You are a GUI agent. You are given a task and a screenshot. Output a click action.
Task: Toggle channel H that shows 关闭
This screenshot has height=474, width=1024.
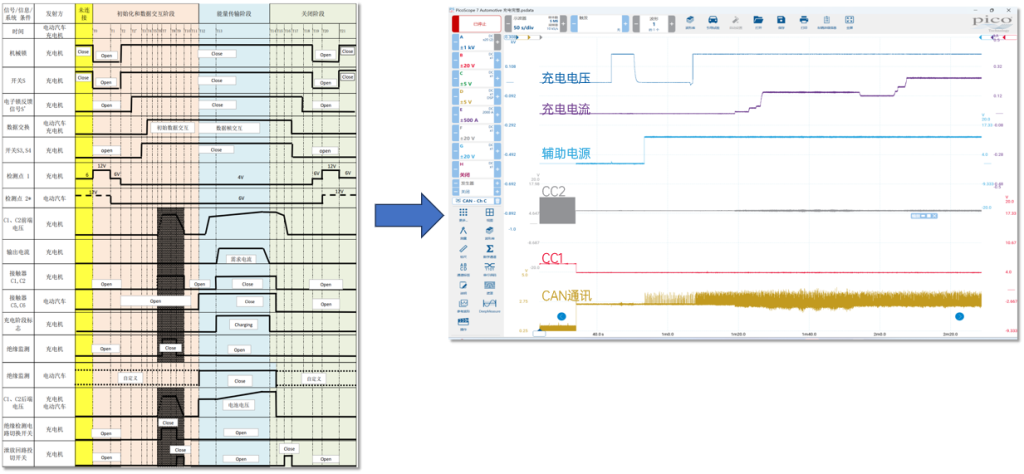(474, 170)
